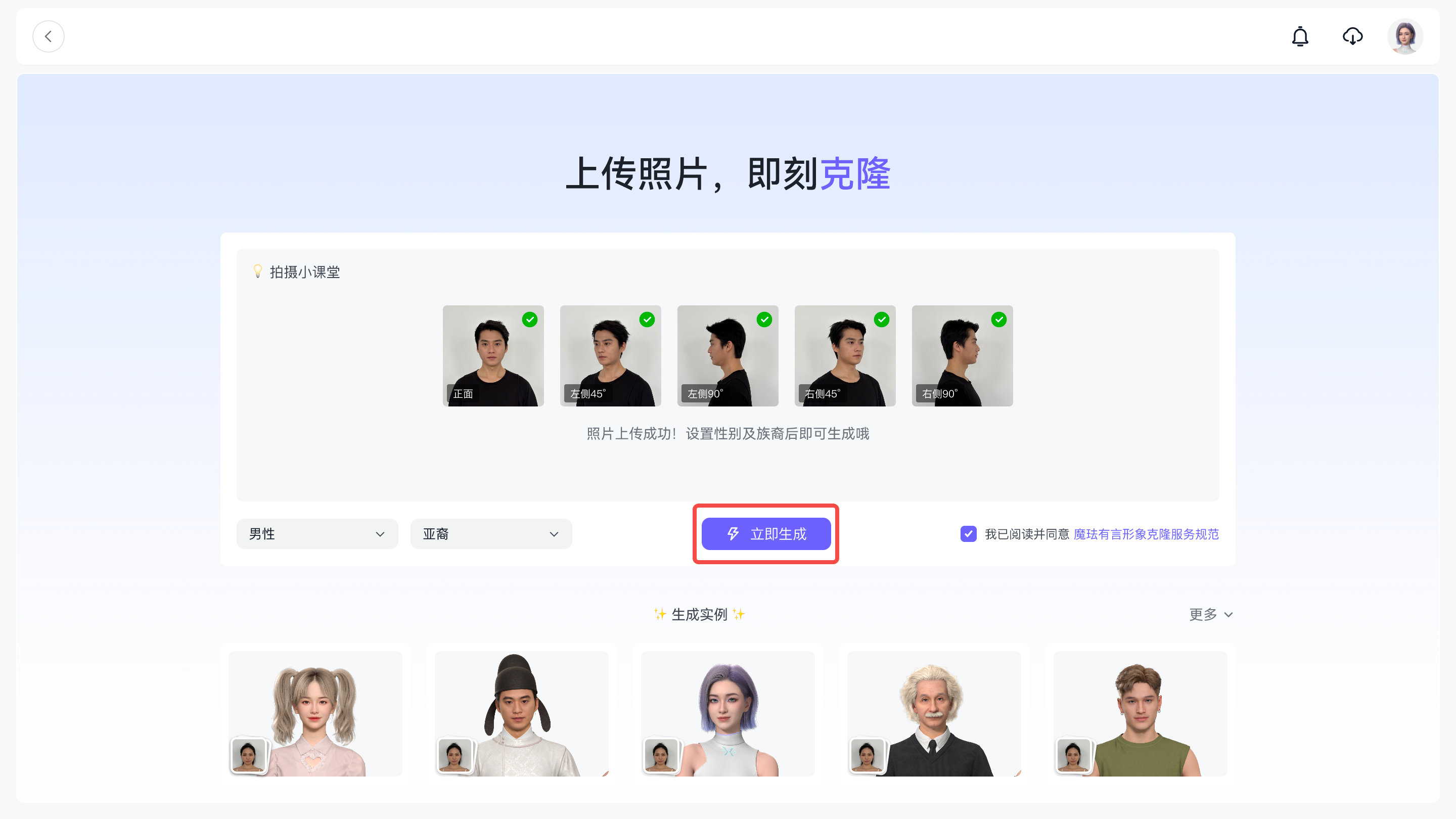Click the small source photo on Einstein example
This screenshot has width=1456, height=819.
pyautogui.click(x=867, y=755)
